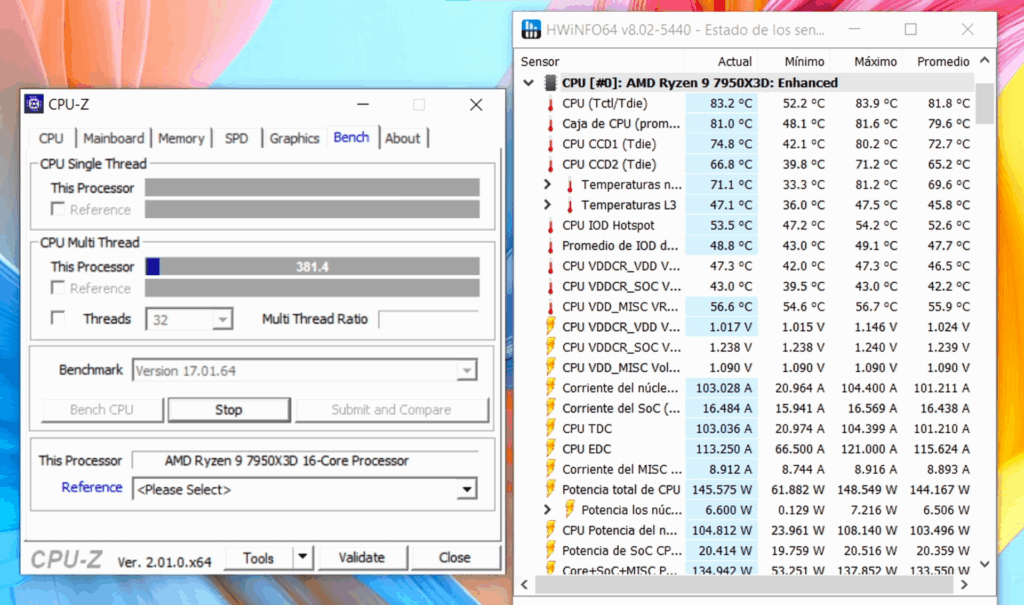Toggle the CPU Multi Thread Reference checkbox
Image resolution: width=1024 pixels, height=605 pixels.
59,288
